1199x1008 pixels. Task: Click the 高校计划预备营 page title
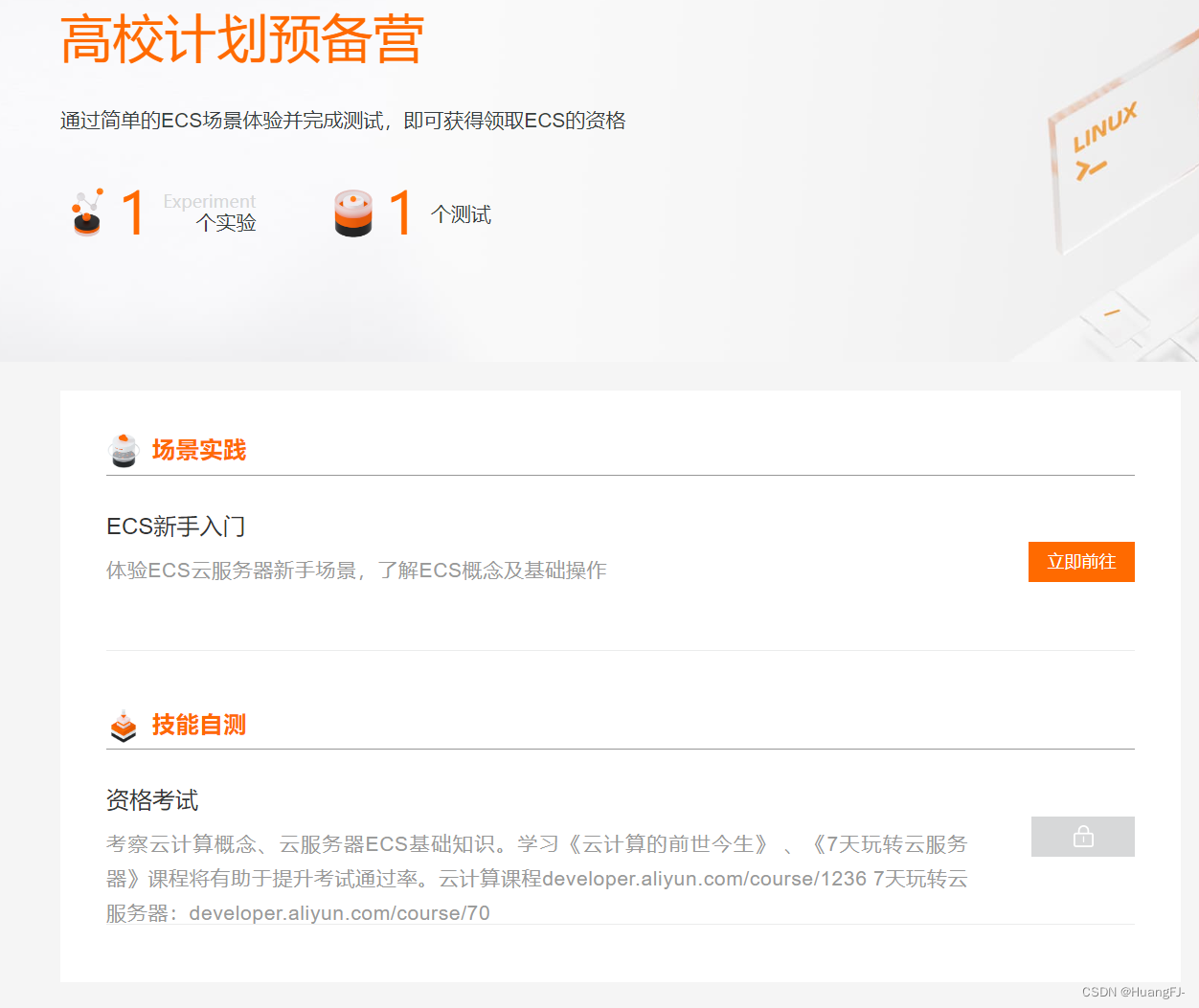[242, 39]
